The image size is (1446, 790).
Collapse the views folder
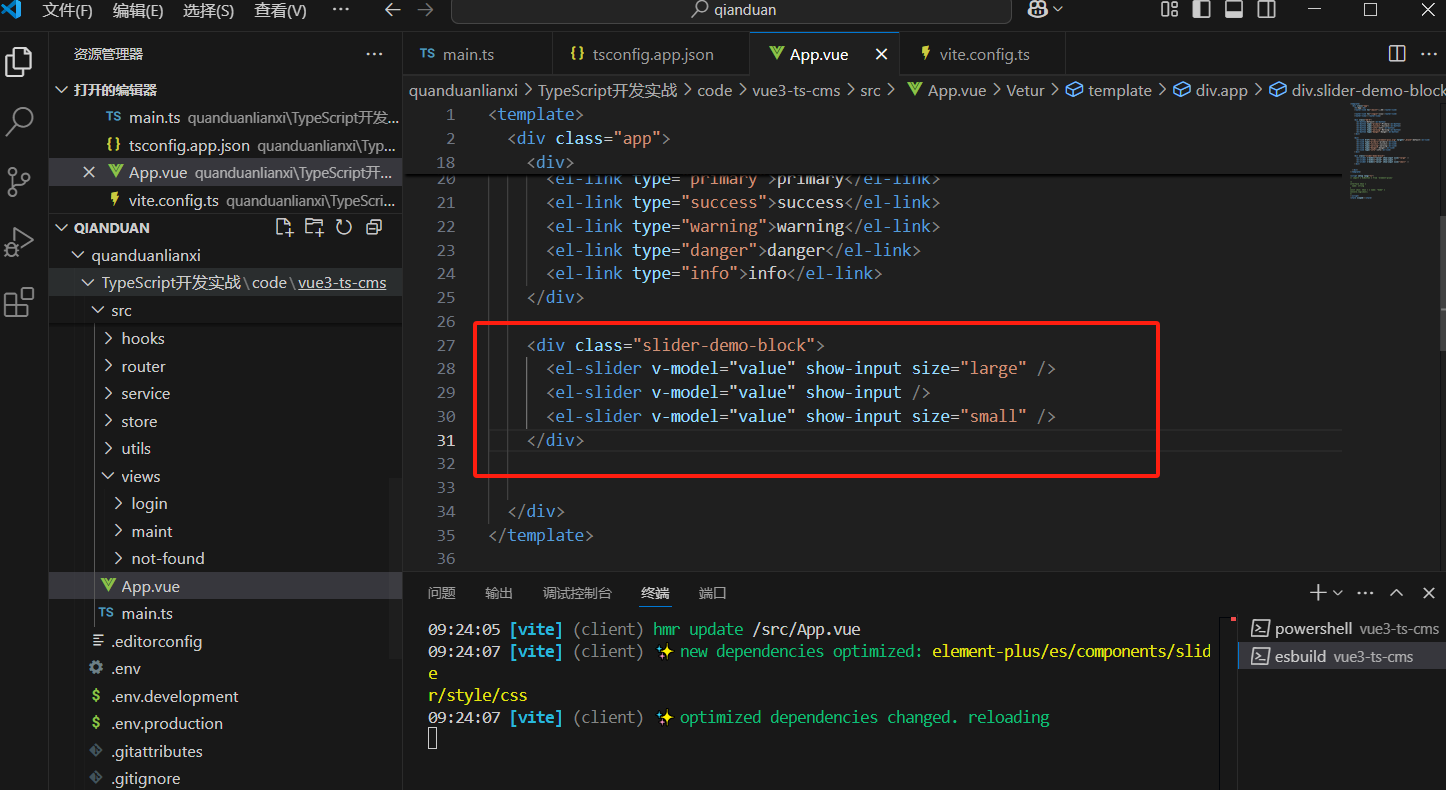pos(109,477)
